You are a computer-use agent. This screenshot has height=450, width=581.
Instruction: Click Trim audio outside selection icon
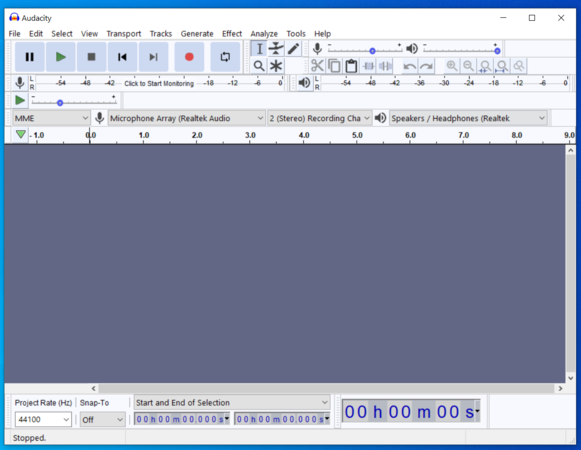point(368,66)
